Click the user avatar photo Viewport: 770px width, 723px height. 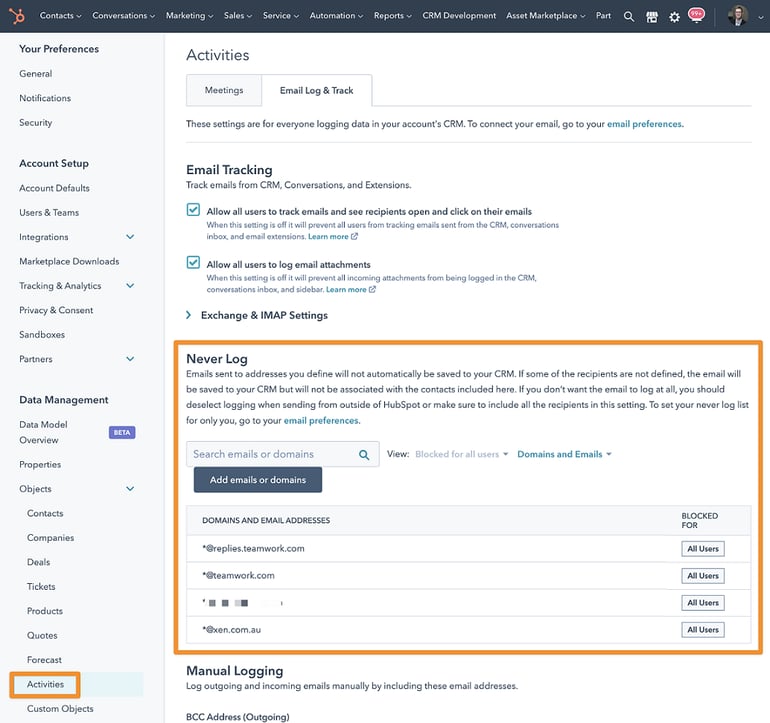738,16
